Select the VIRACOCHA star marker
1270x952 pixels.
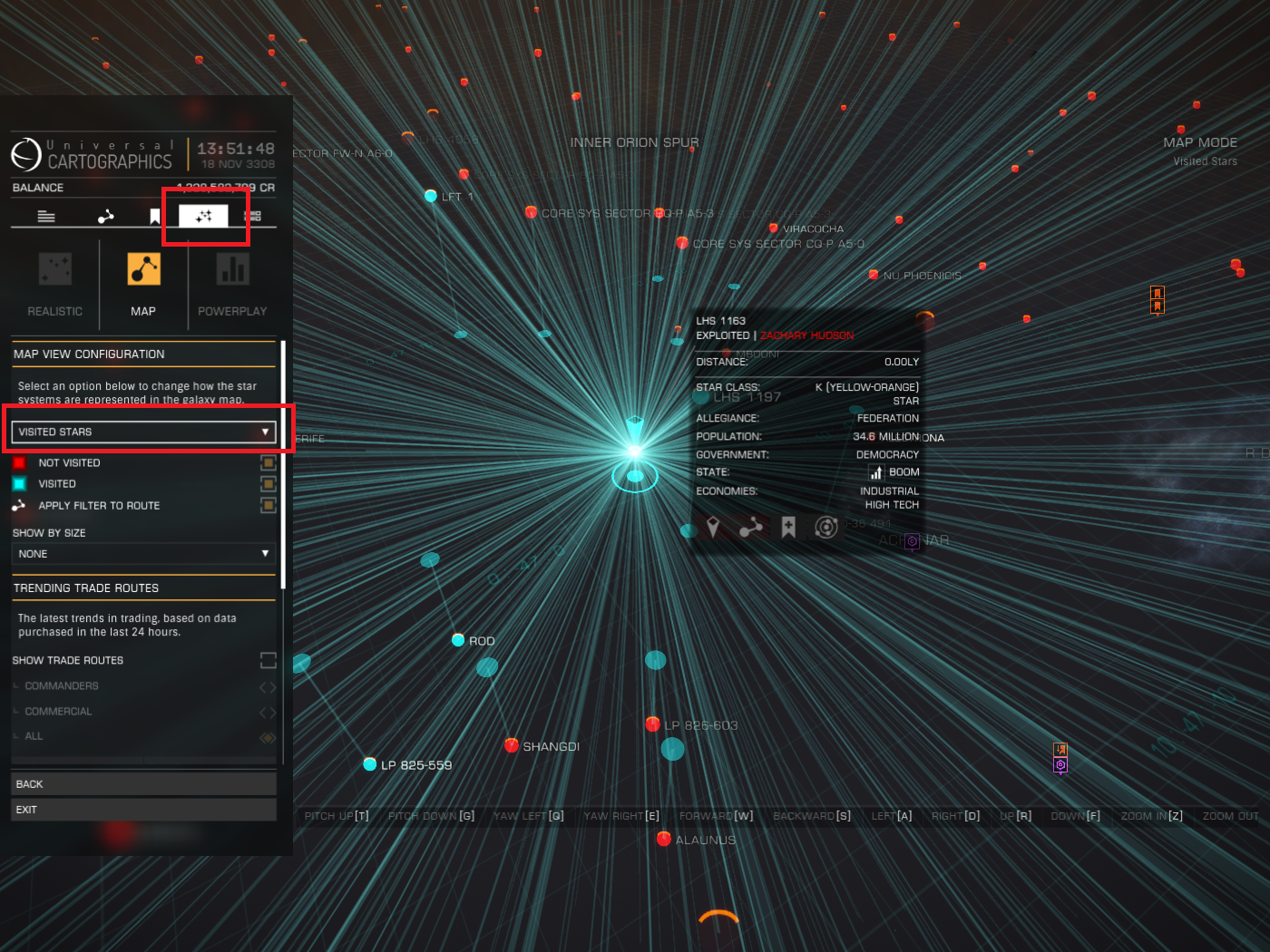(773, 228)
